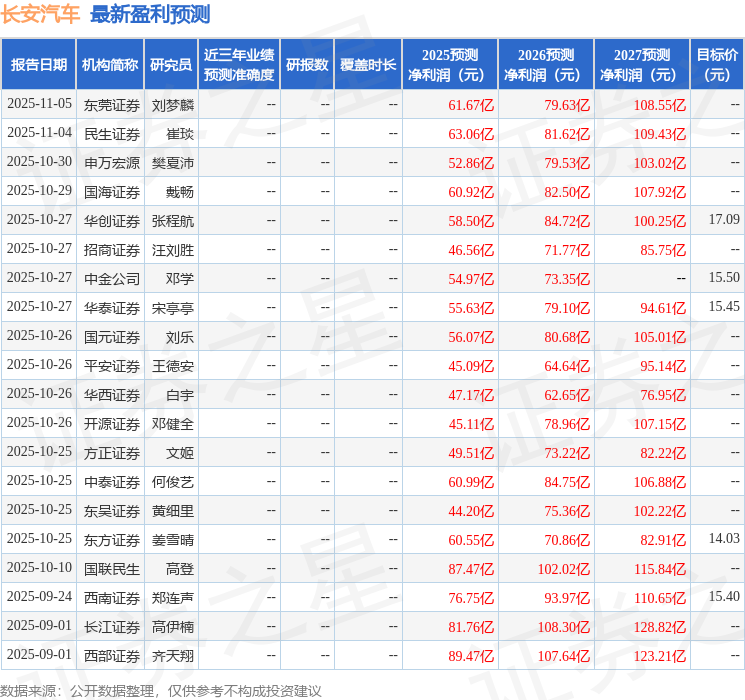Open 招商证券 institution name

pos(112,250)
